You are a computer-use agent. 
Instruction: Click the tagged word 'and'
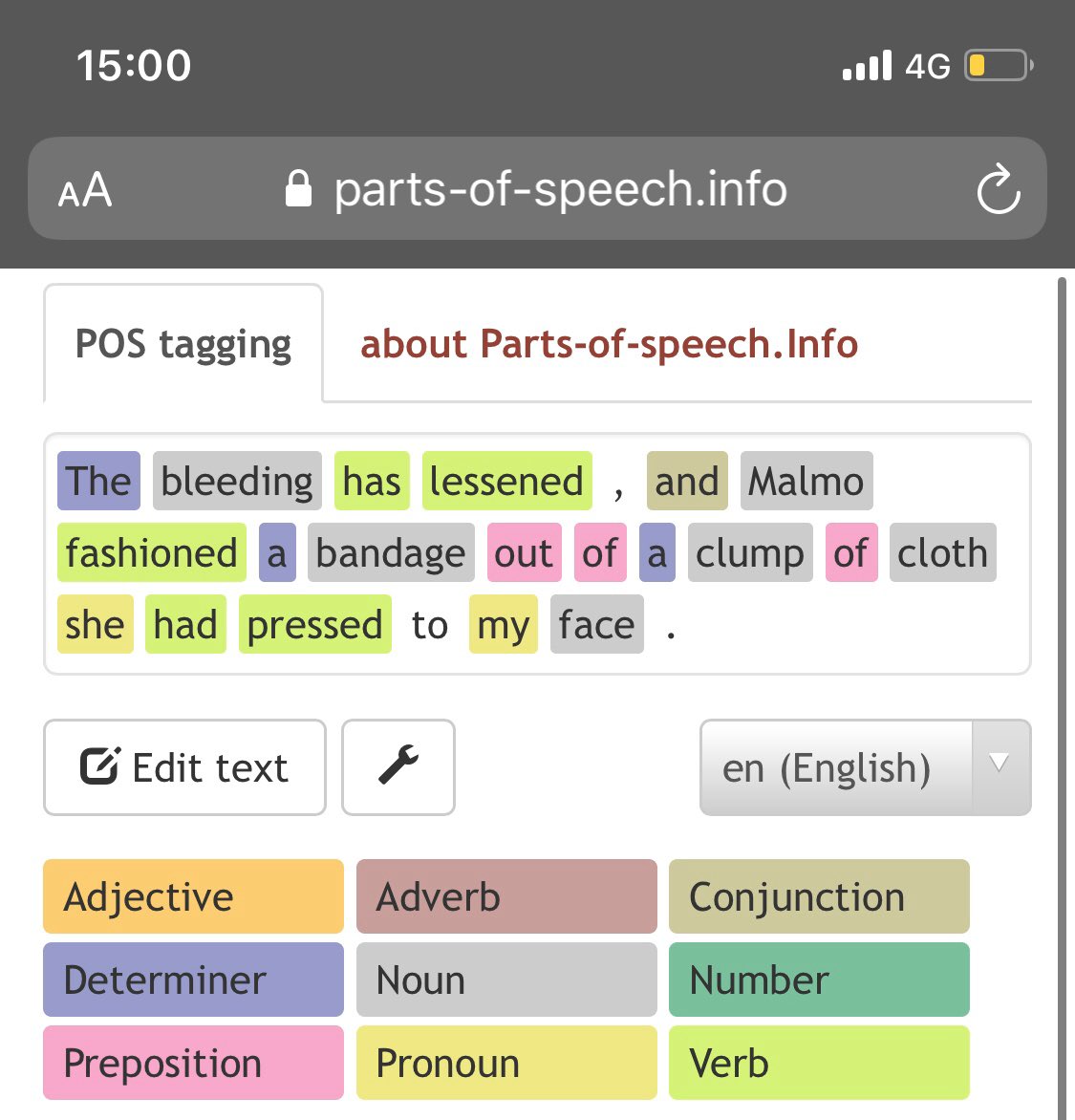tap(687, 481)
